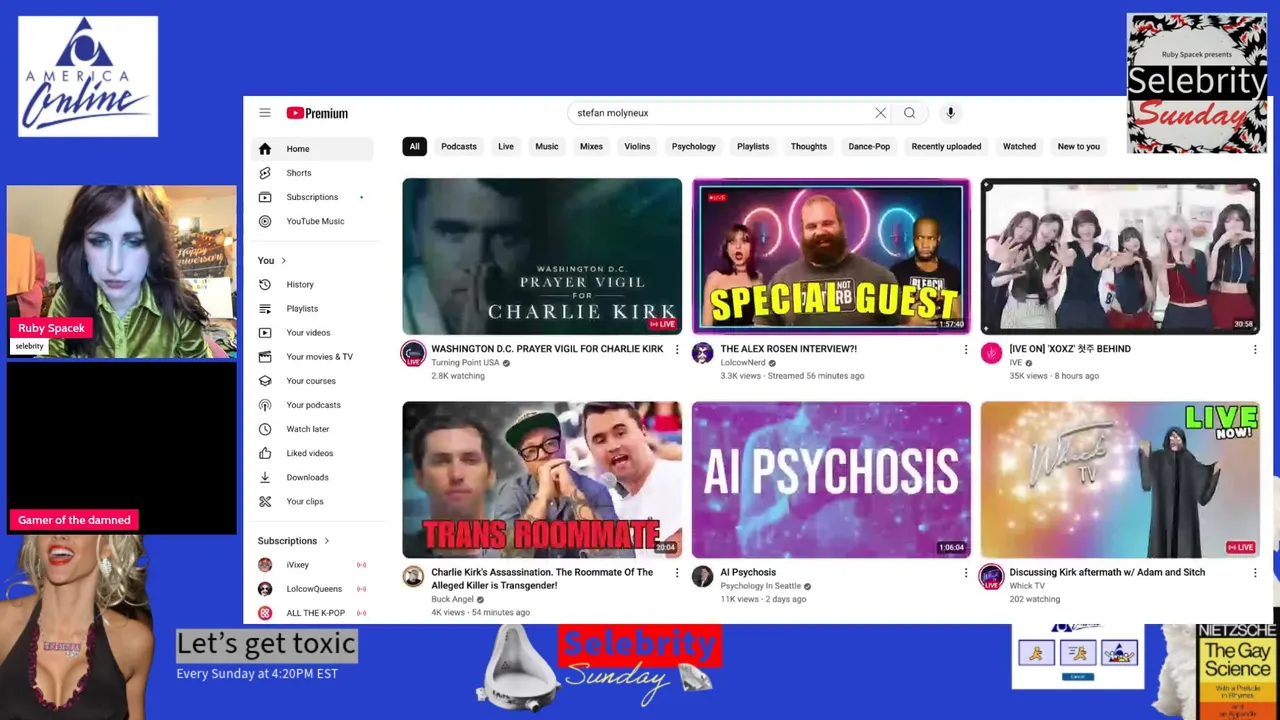Image resolution: width=1280 pixels, height=720 pixels.
Task: Open Buck Angel channel avatar
Action: 413,576
